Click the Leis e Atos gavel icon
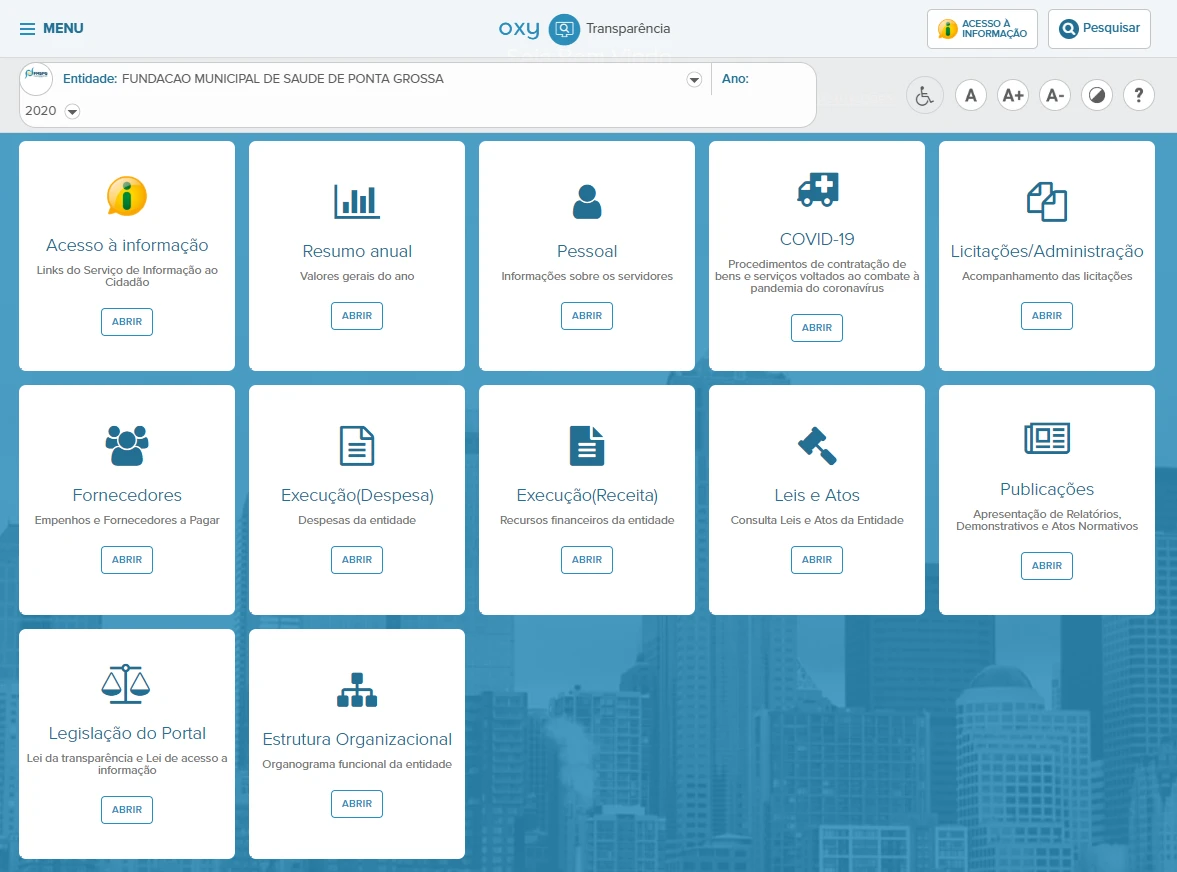Viewport: 1177px width, 872px height. (817, 445)
